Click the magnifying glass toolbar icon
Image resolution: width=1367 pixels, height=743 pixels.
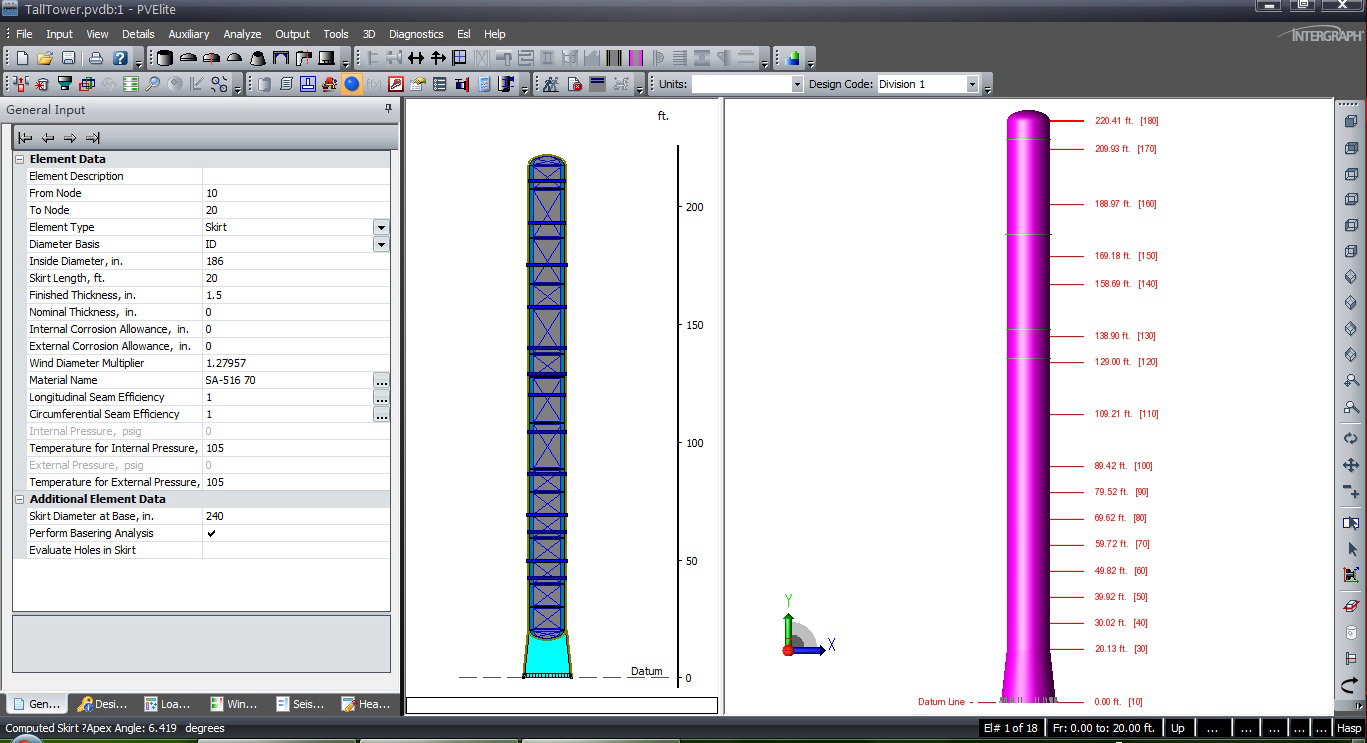click(152, 84)
